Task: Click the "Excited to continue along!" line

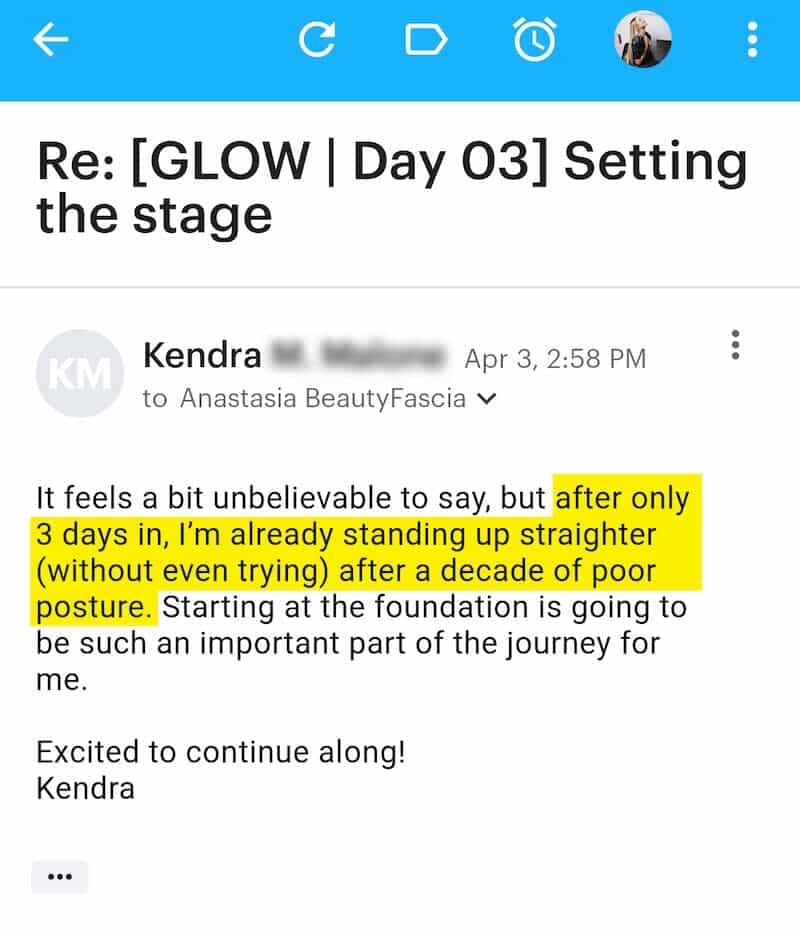Action: click(221, 752)
